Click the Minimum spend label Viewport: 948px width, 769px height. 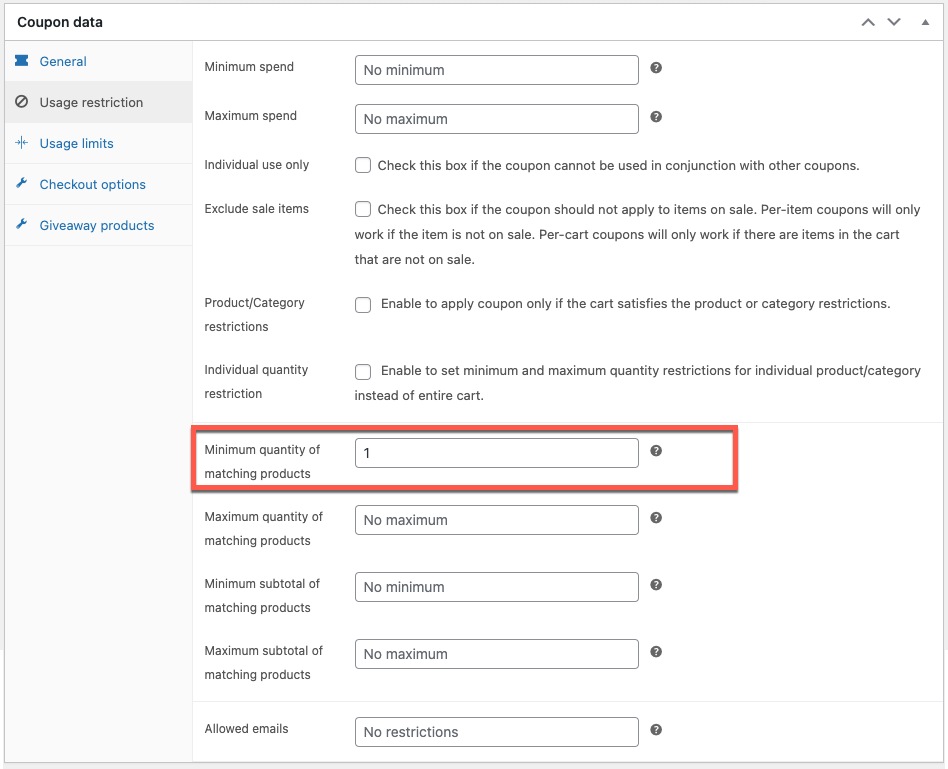(249, 67)
